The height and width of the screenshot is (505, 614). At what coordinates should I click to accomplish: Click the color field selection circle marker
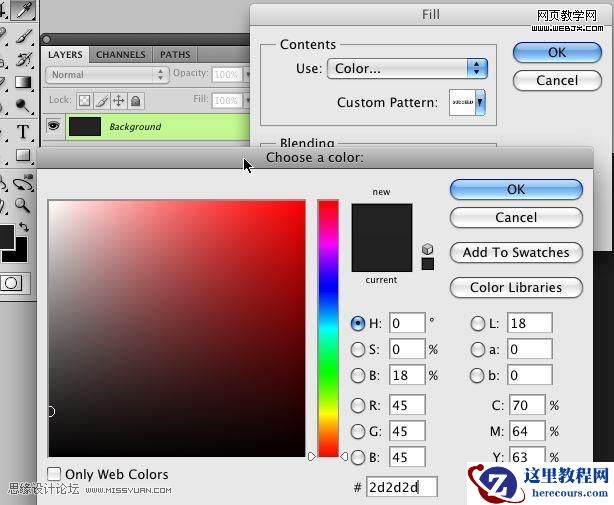[51, 411]
